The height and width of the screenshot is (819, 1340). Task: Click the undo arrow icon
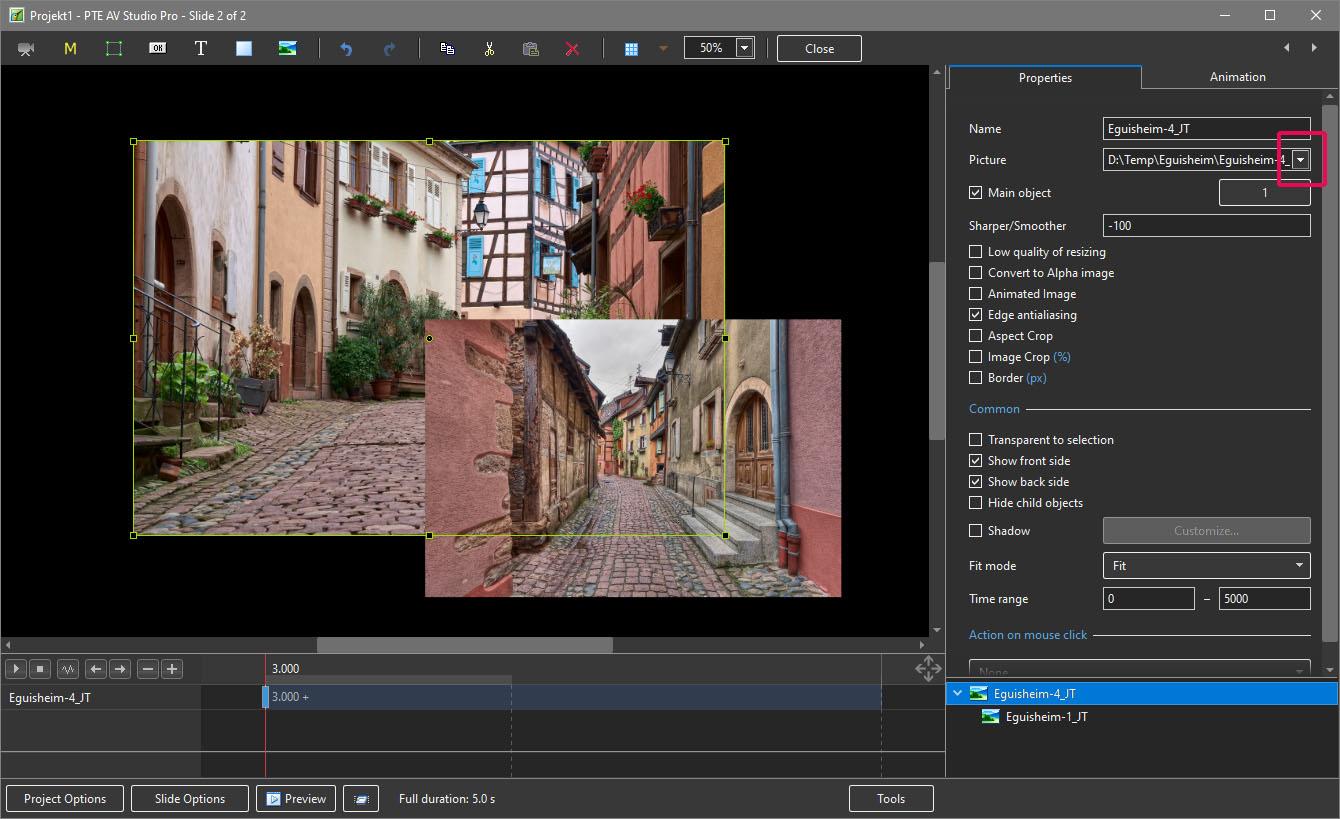(346, 49)
